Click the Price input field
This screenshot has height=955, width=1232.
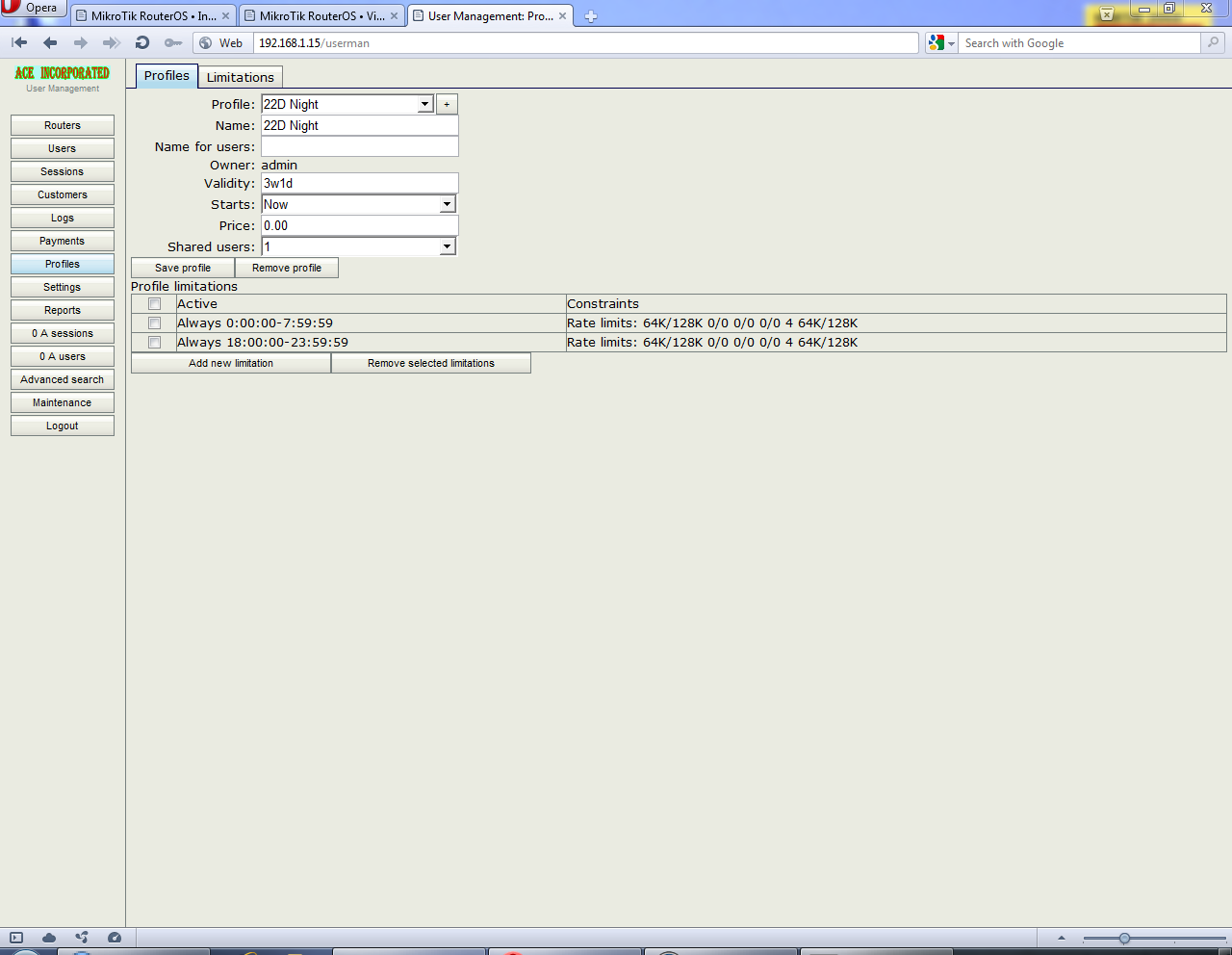(x=360, y=225)
